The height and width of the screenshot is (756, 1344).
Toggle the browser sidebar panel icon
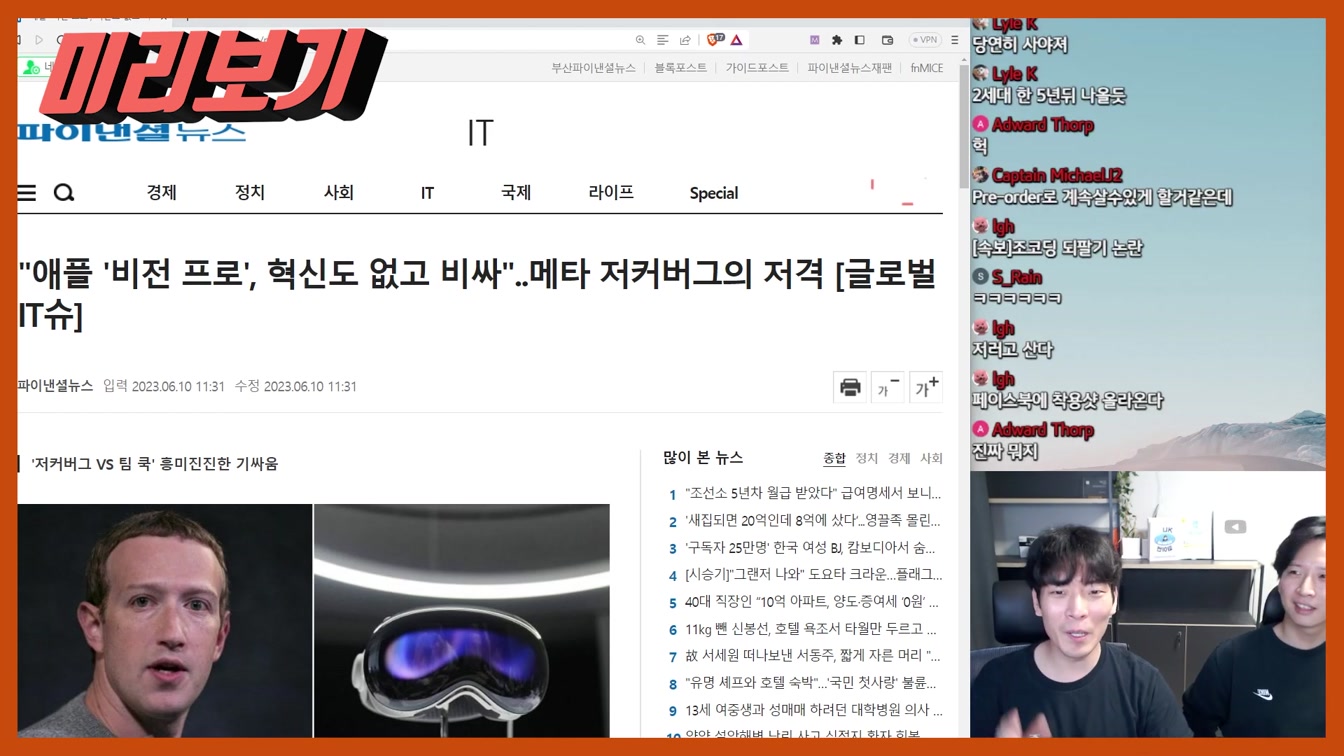coord(859,40)
